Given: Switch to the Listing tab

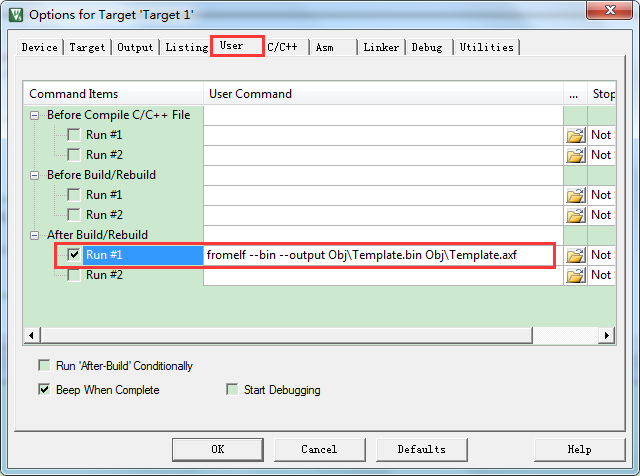Looking at the screenshot, I should 187,47.
